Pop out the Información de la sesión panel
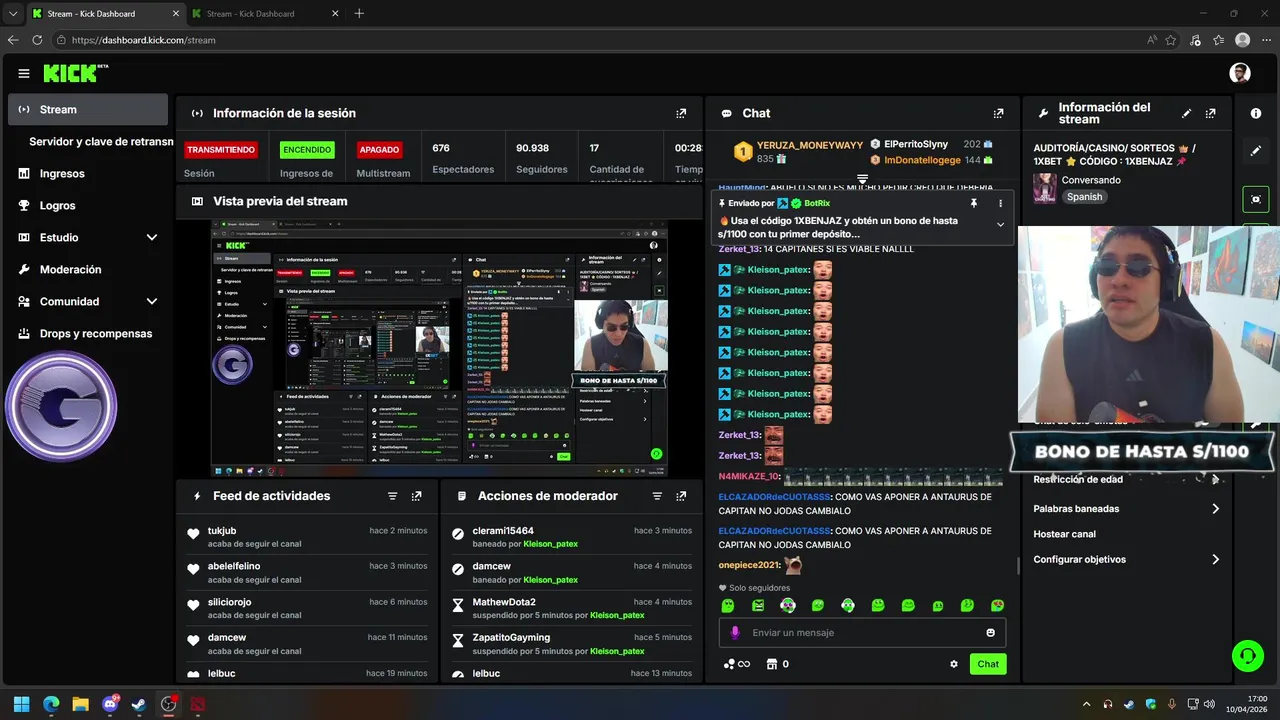The width and height of the screenshot is (1280, 720). (x=681, y=113)
